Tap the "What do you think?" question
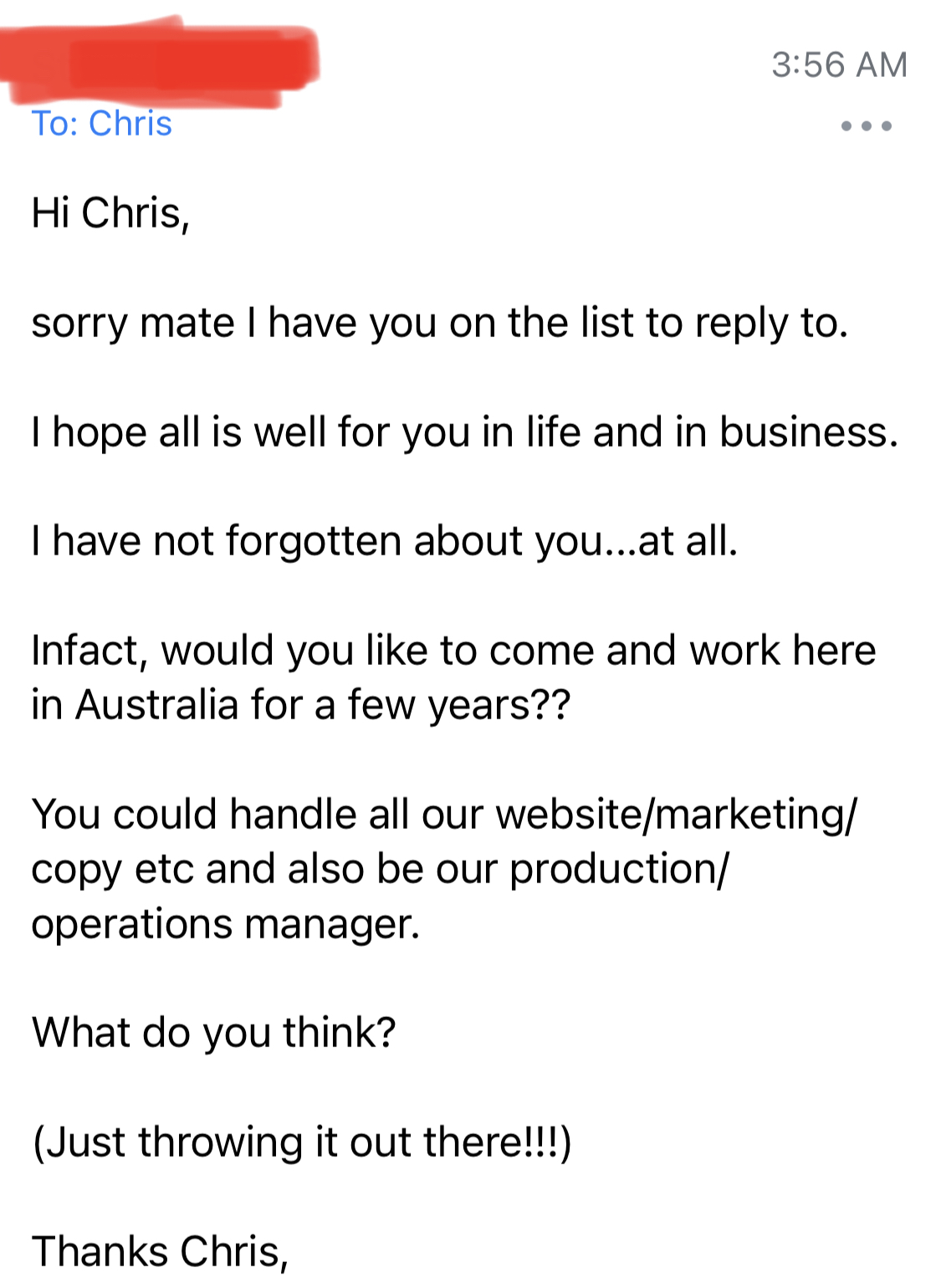The image size is (941, 1288). 213,1033
